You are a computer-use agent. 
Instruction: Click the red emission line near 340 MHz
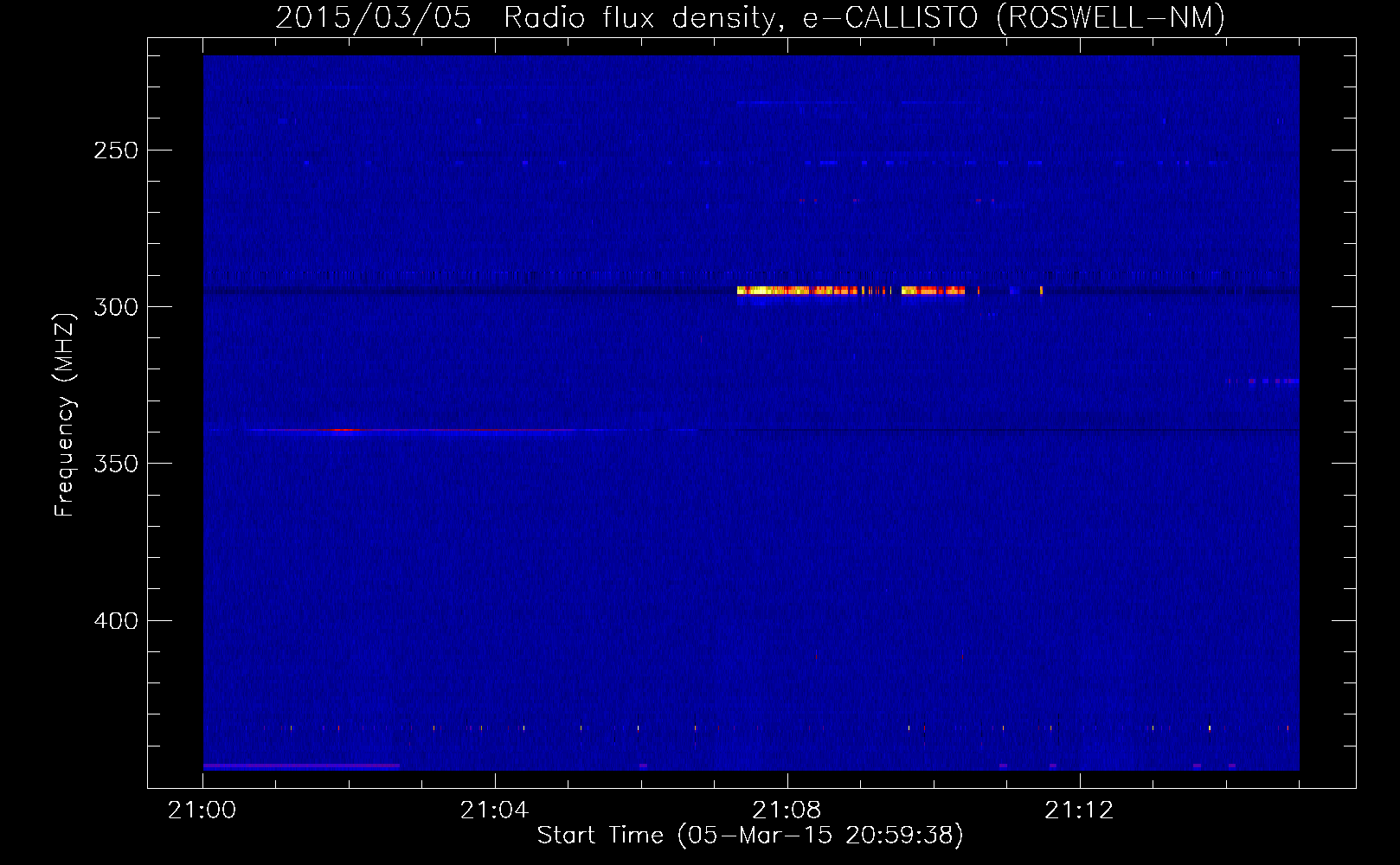411,430
